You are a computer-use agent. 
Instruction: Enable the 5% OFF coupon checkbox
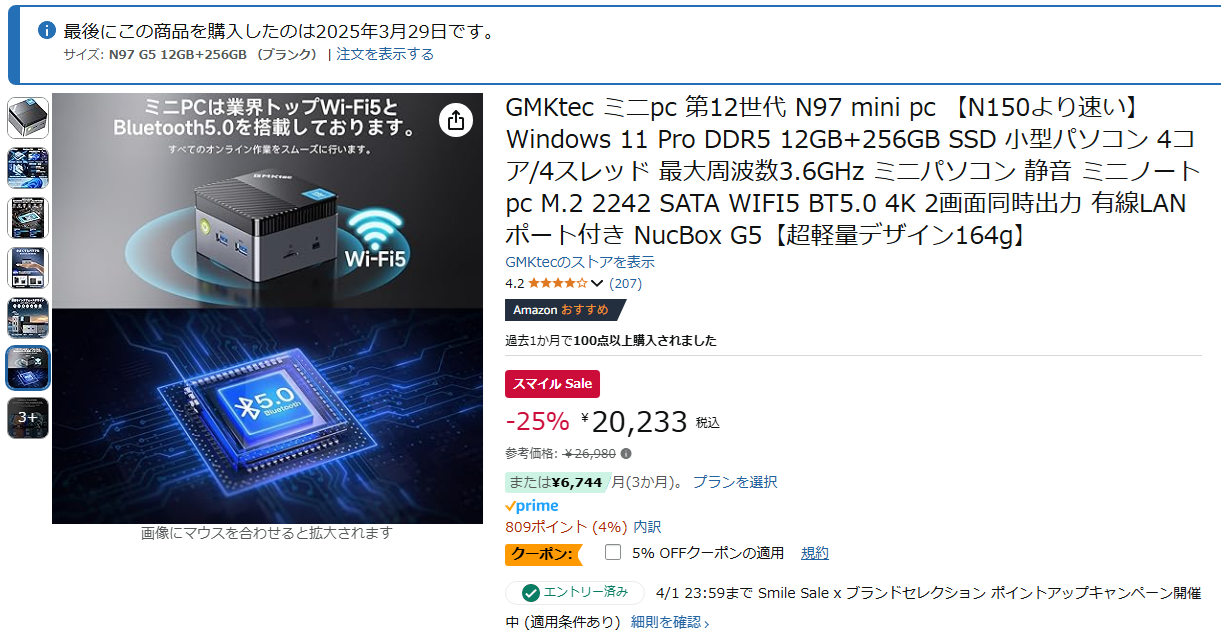tap(613, 552)
